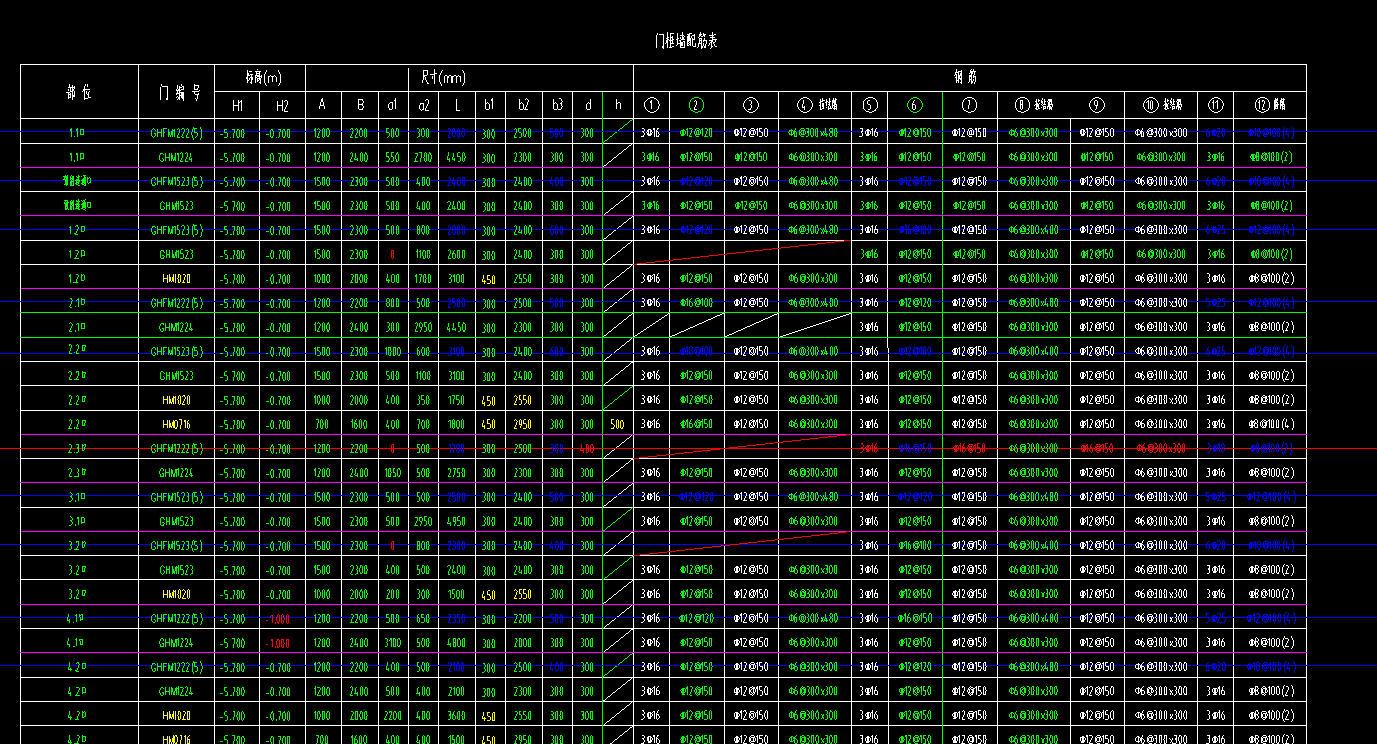
Task: Click the b3 column header
Action: pos(557,105)
